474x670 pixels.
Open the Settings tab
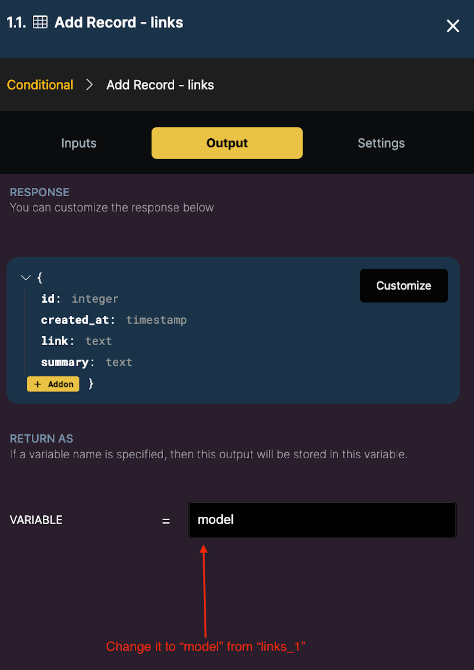coord(381,143)
